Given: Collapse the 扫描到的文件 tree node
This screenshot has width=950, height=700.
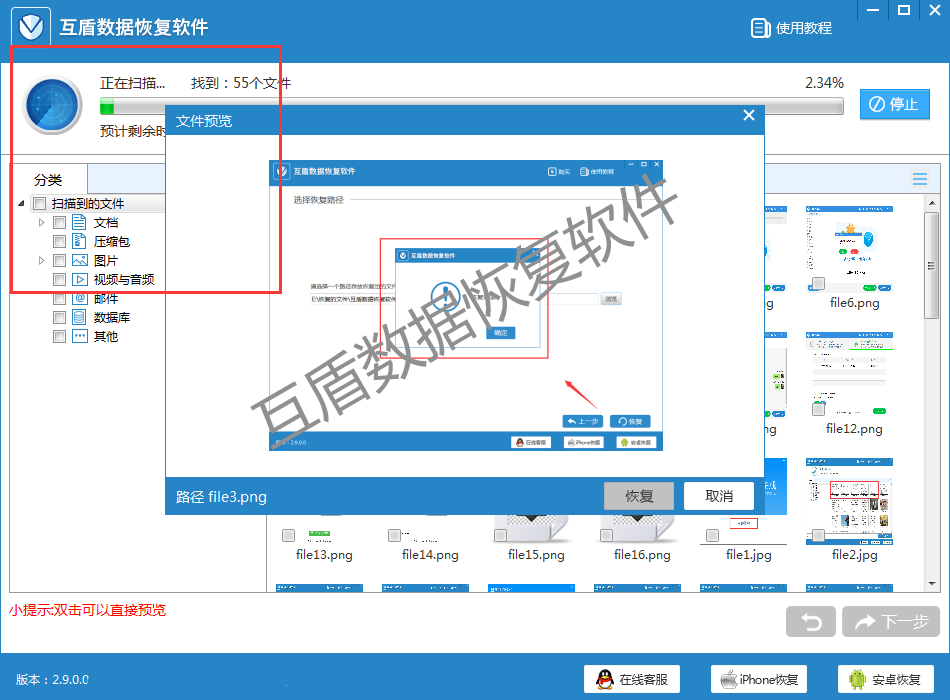Looking at the screenshot, I should click(x=22, y=204).
